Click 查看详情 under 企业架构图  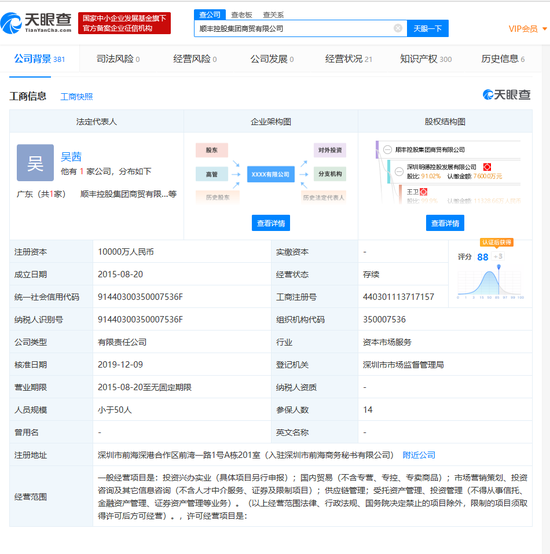pyautogui.click(x=271, y=223)
